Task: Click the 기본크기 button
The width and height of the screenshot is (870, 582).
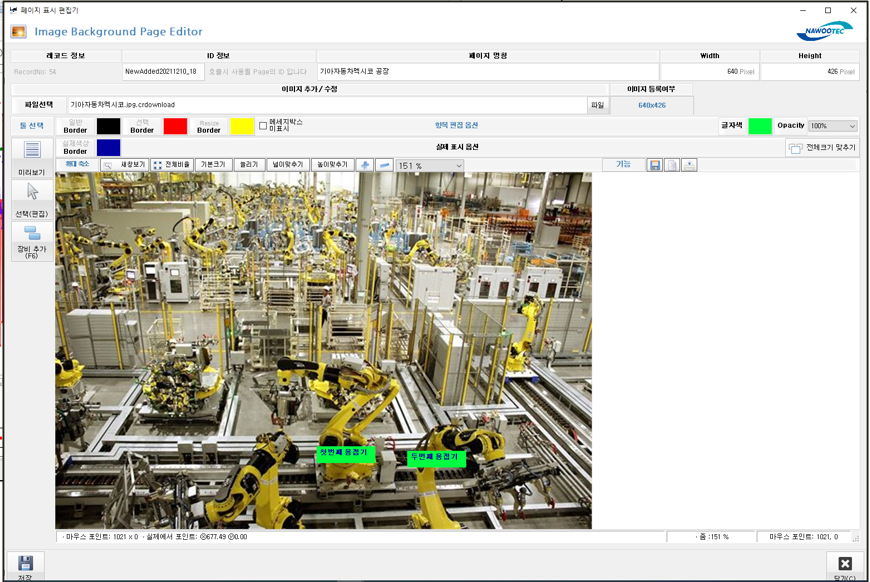Action: tap(213, 165)
